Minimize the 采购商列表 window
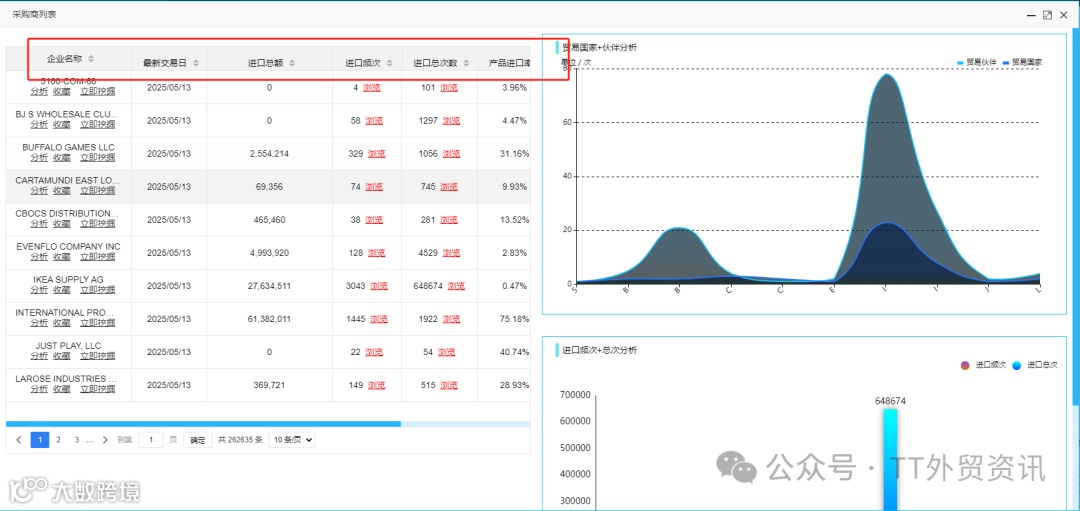Viewport: 1080px width, 511px height. [x=1031, y=14]
